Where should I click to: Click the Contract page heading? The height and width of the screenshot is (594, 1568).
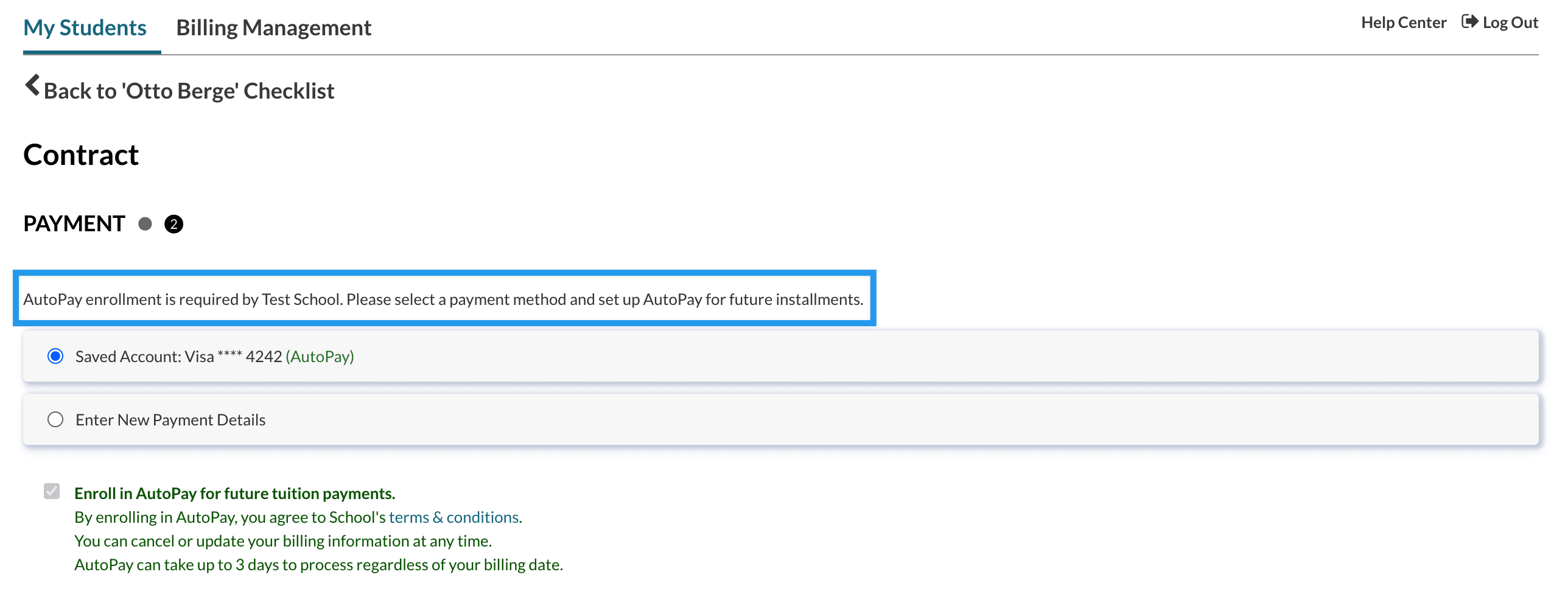coord(81,155)
